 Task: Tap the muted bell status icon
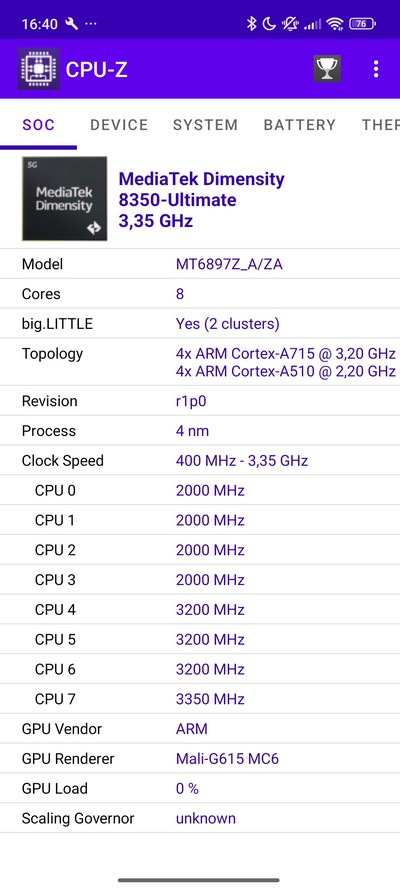coord(291,24)
